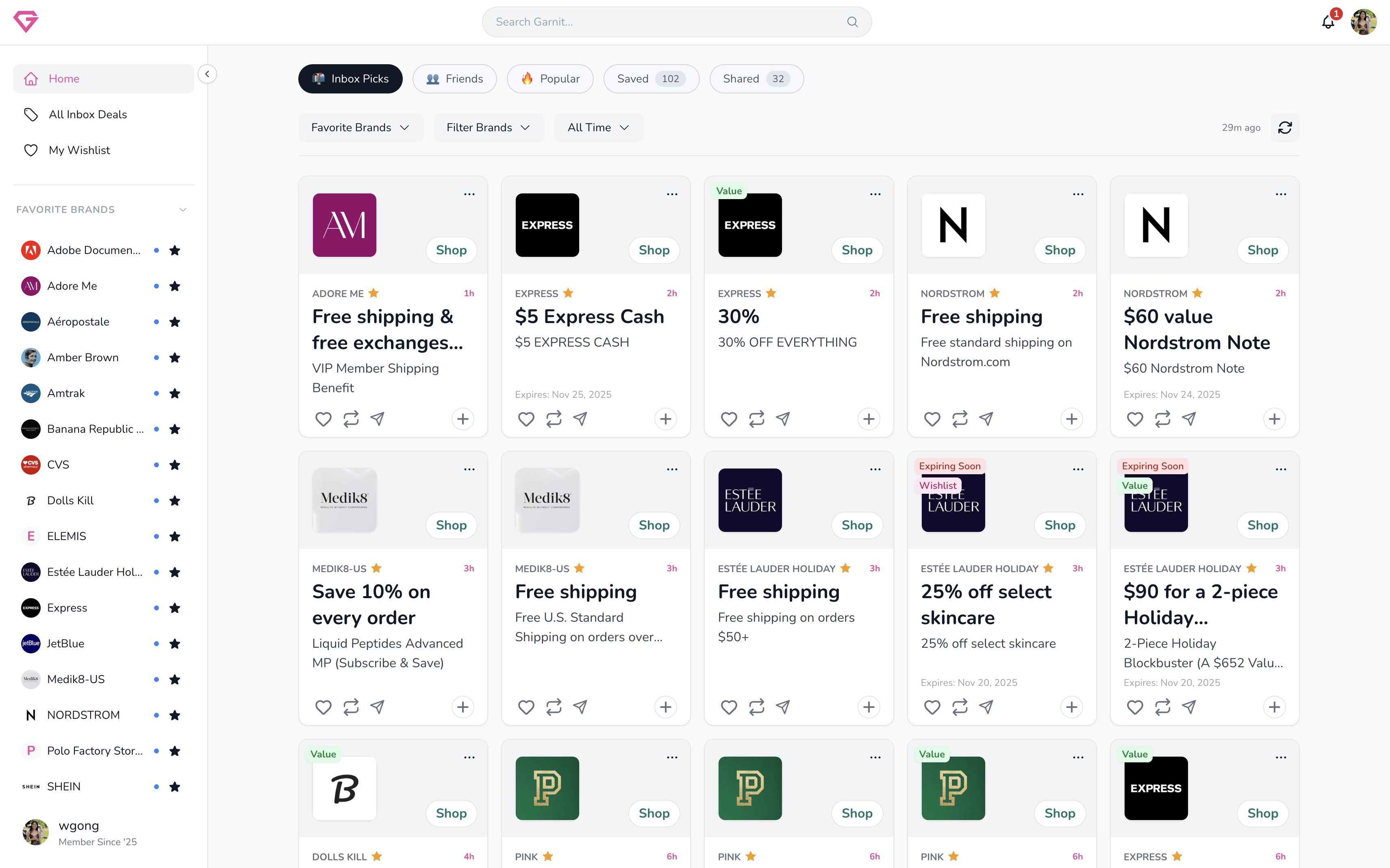Image resolution: width=1390 pixels, height=868 pixels.
Task: Click inside the Search Garnit field
Action: coord(660,22)
